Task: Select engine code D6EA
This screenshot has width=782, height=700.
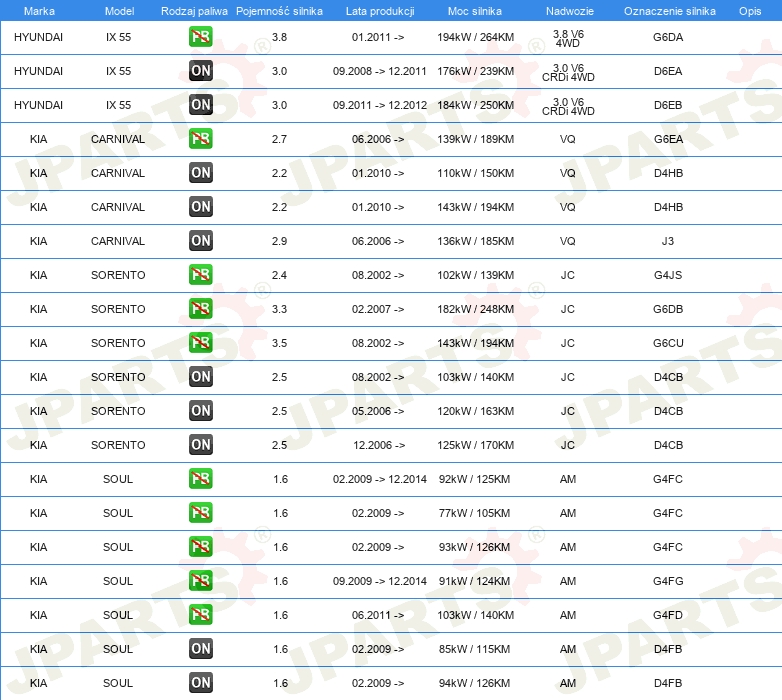Action: 668,71
